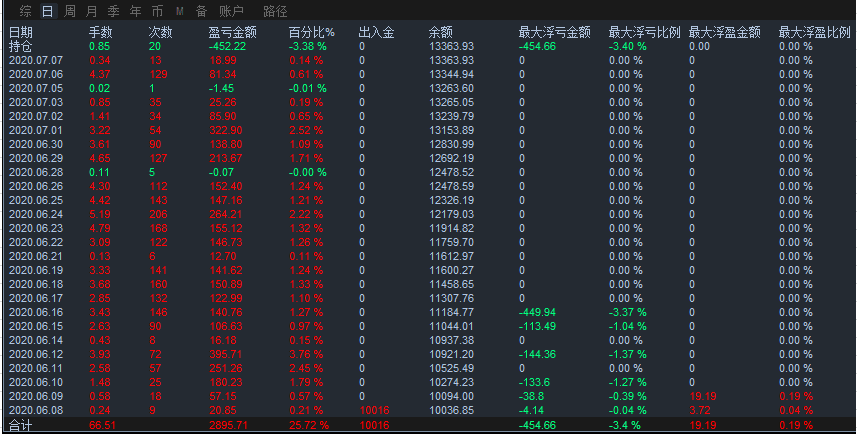The height and width of the screenshot is (434, 857).
Task: Open the 周 weekly tab
Action: [x=69, y=11]
